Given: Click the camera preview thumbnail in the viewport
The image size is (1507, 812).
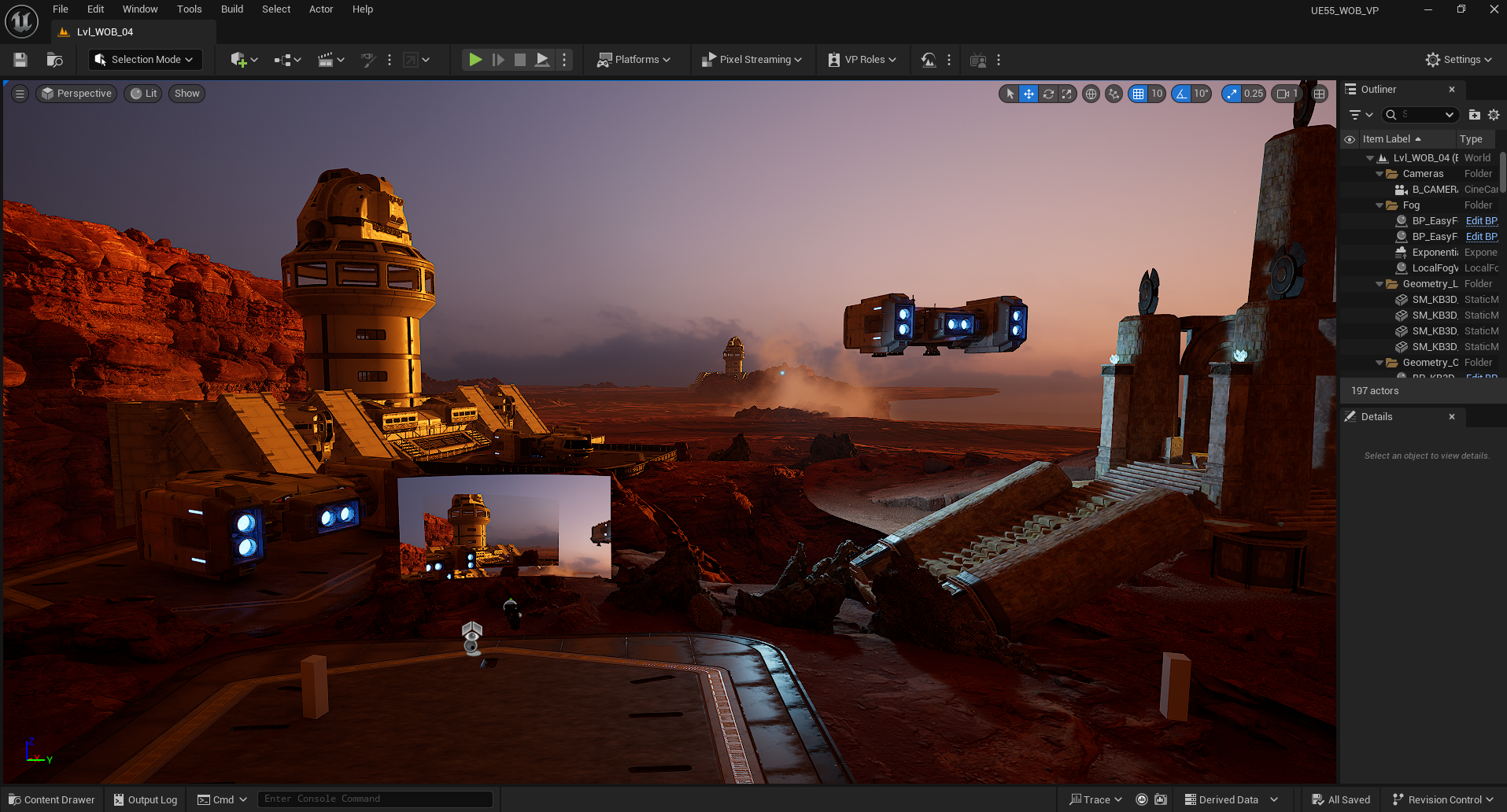Looking at the screenshot, I should point(504,526).
